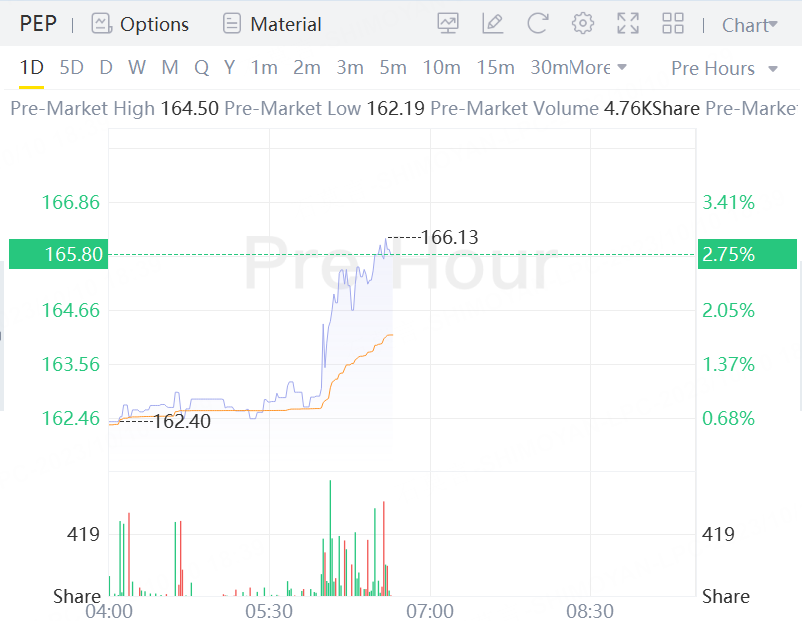Click the 07:00 time axis label

coord(430,611)
